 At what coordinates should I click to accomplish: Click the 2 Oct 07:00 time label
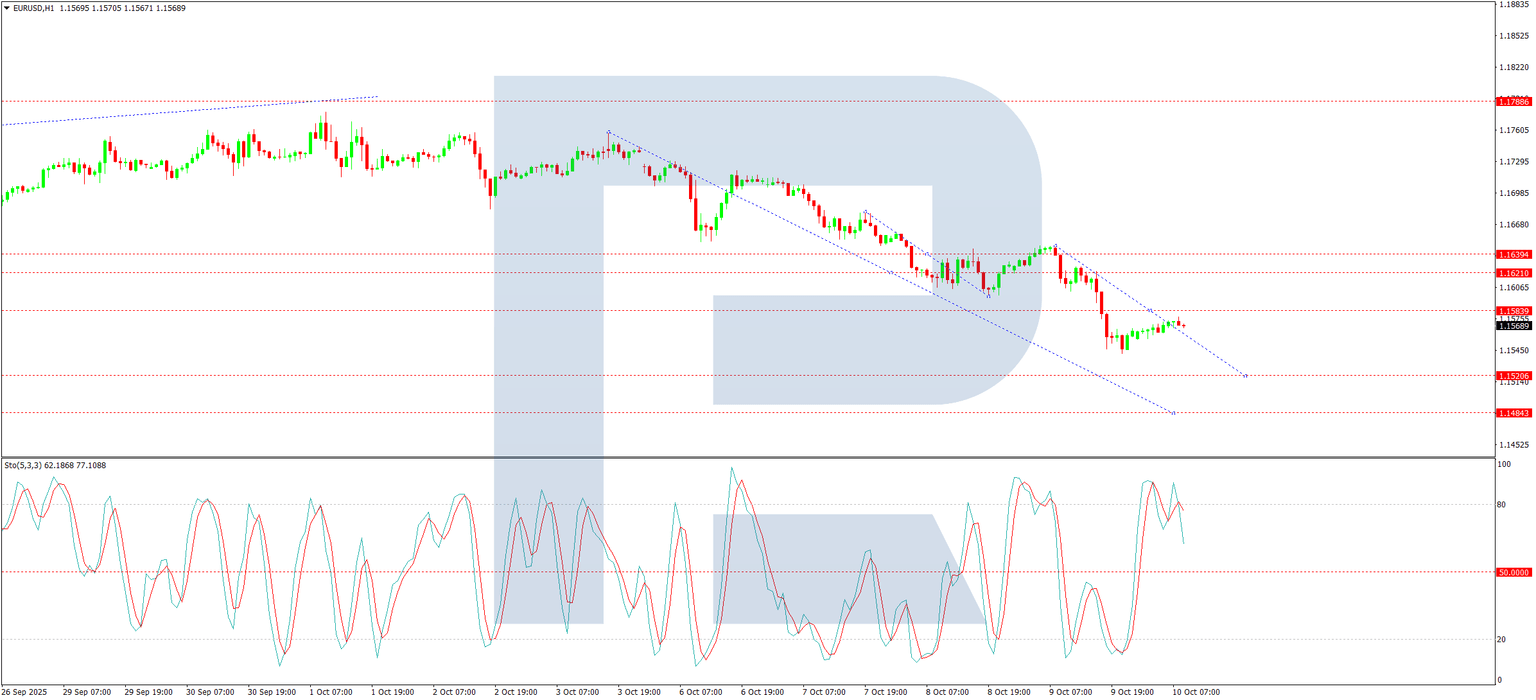tap(456, 692)
